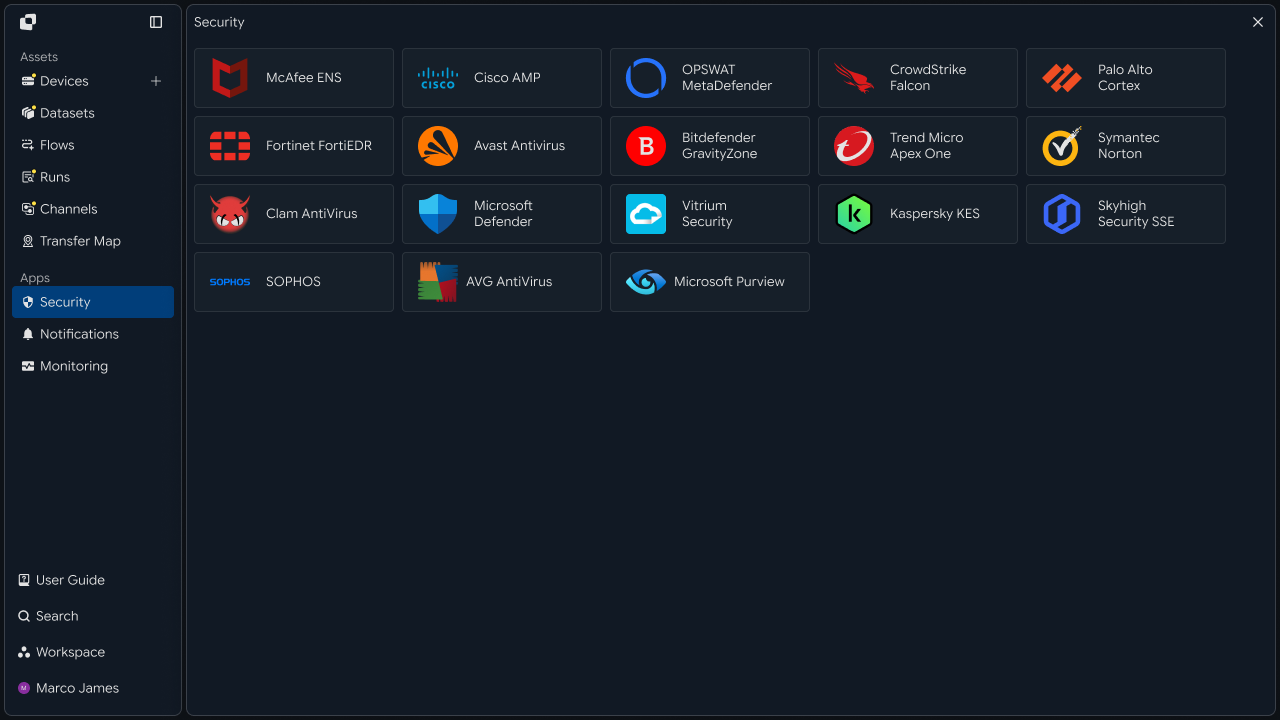Select the OPSWAT MetaDefender label
The height and width of the screenshot is (720, 1280).
(x=727, y=78)
